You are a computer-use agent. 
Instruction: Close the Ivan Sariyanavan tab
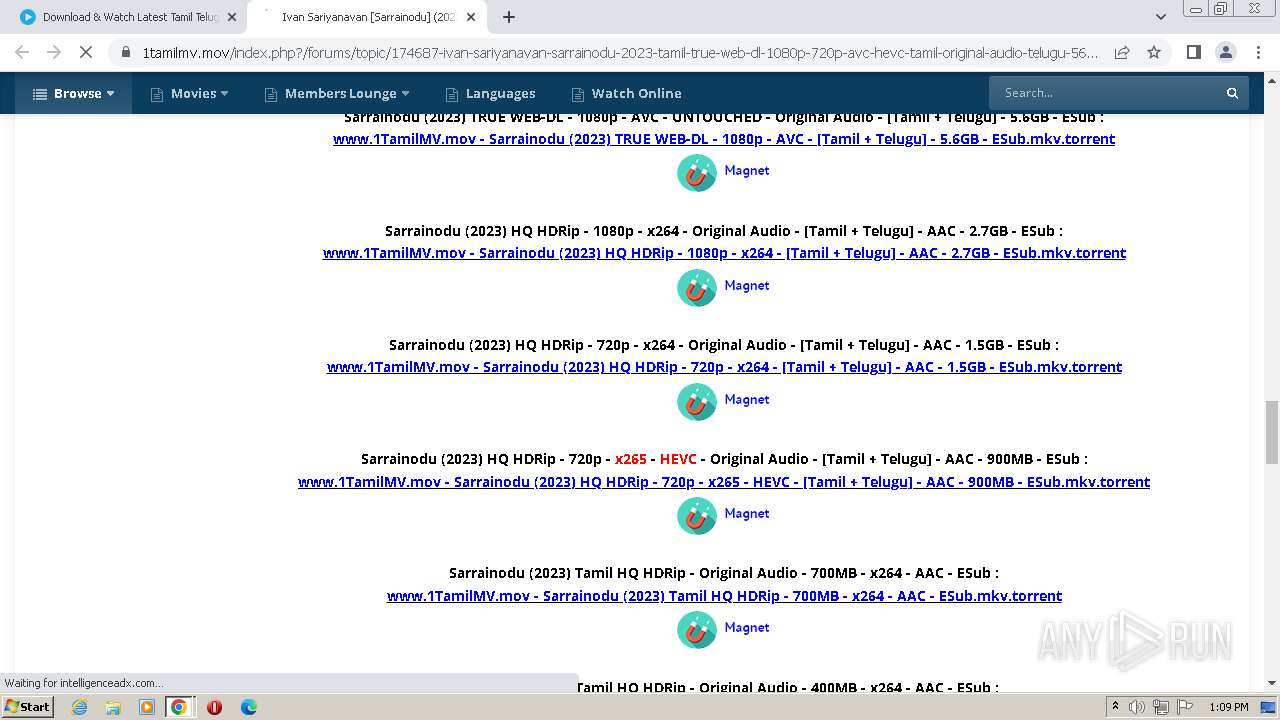click(471, 17)
